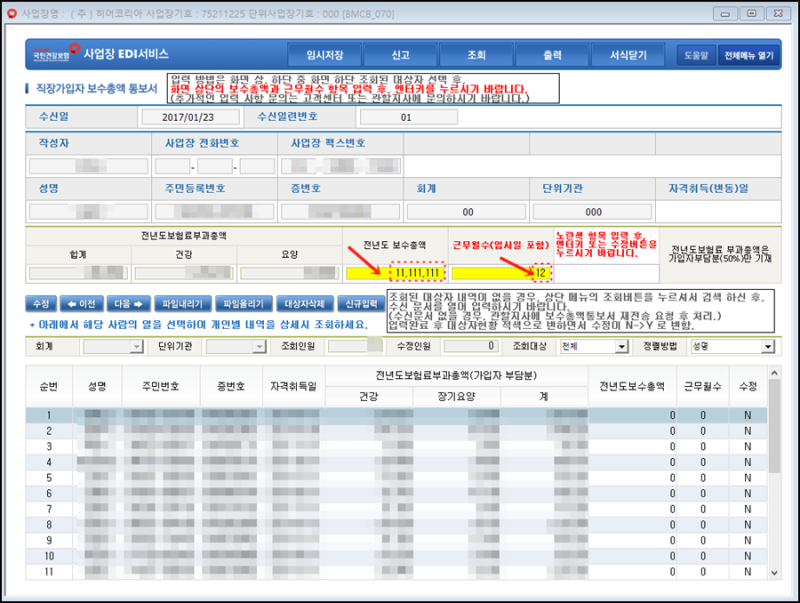Click the 대상자삭제 button

coord(304,303)
